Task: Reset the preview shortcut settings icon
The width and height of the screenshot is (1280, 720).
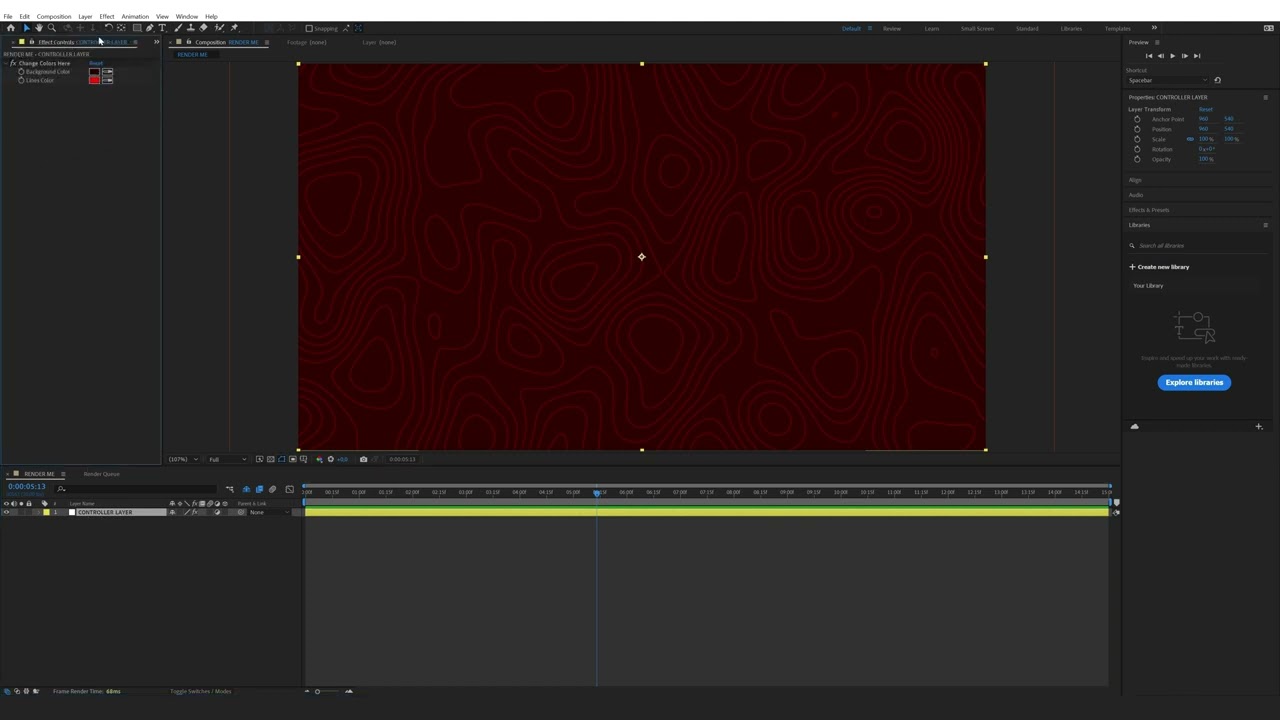Action: tap(1217, 80)
